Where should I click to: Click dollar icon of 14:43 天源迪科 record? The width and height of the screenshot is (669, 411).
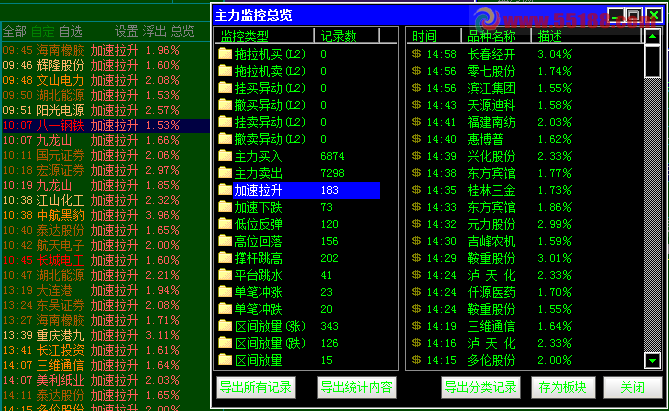416,105
